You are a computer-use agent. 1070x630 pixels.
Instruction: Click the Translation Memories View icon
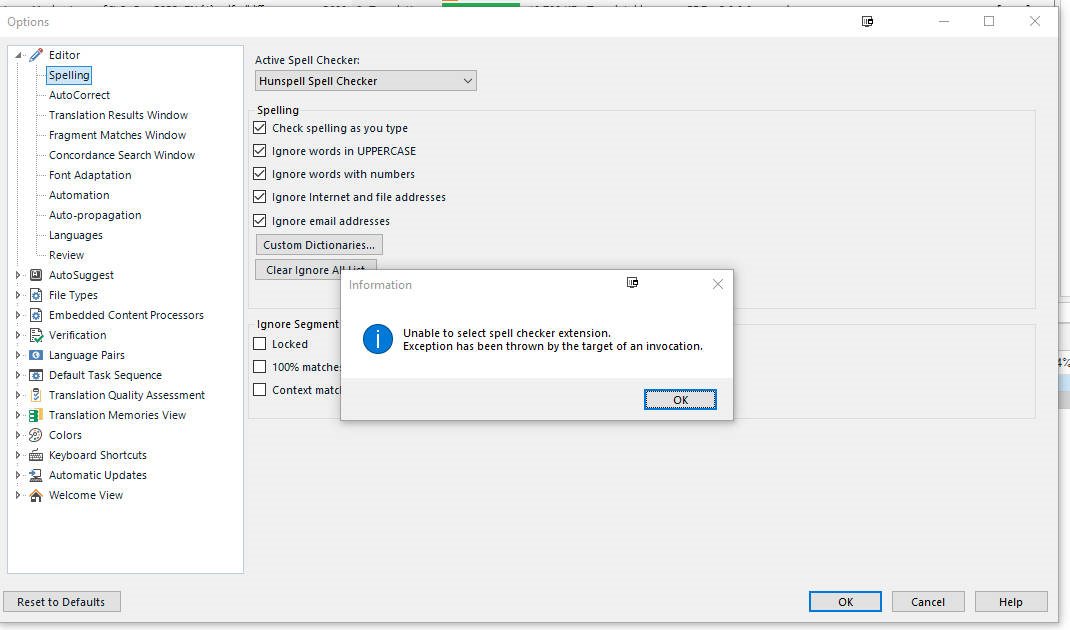point(36,415)
